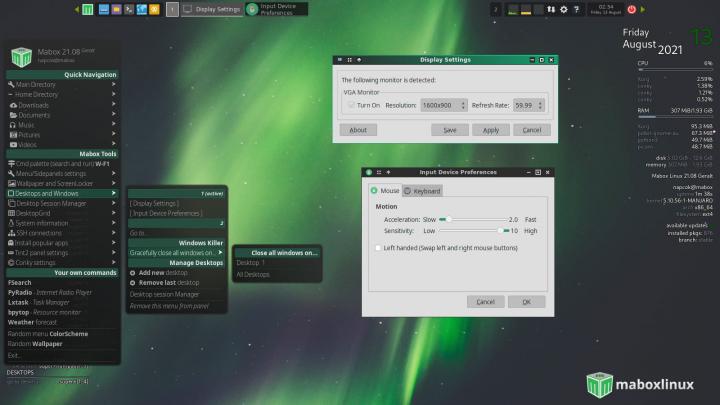Click the question mark help icon in panel
The width and height of the screenshot is (720, 405).
click(577, 9)
